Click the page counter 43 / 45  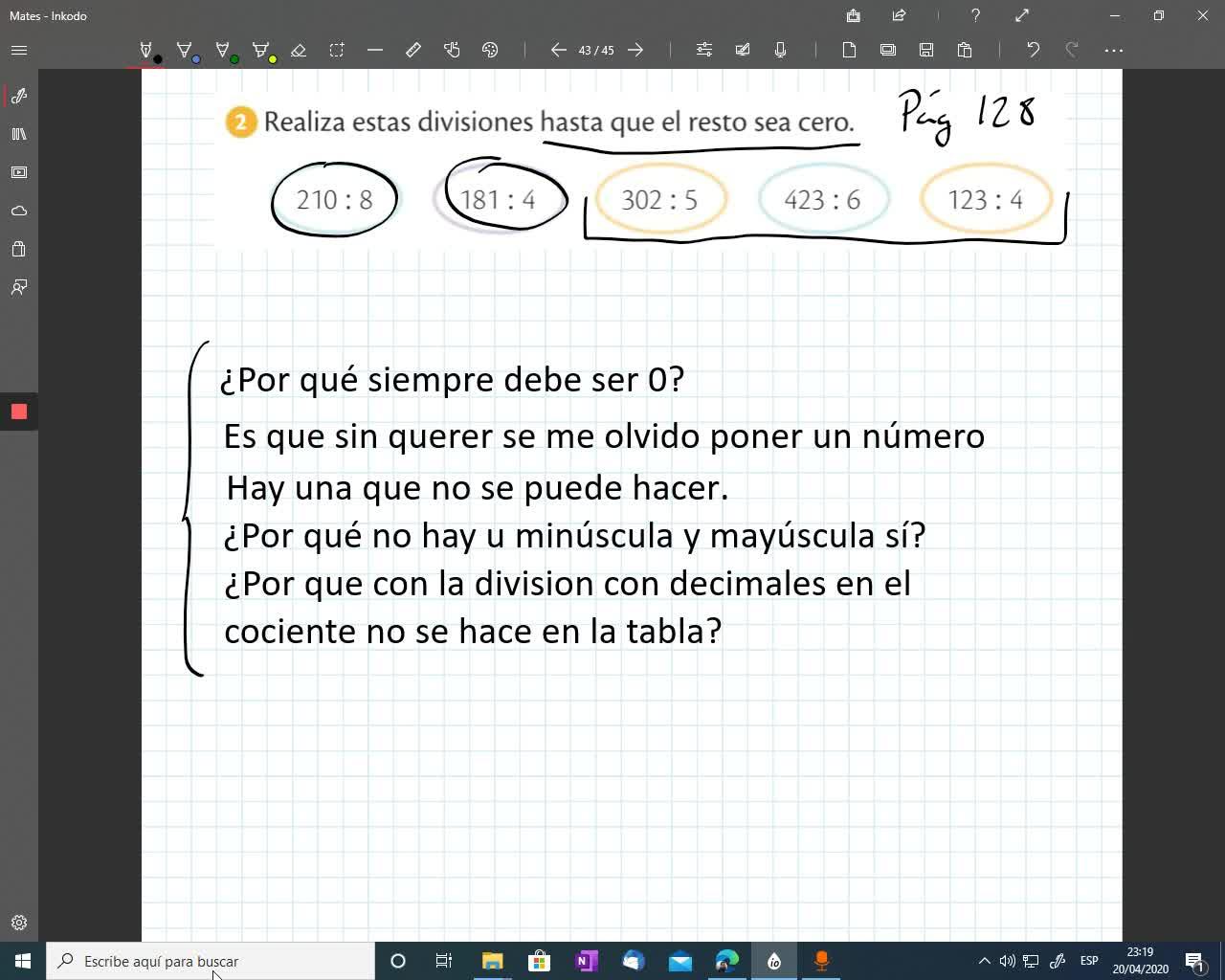596,50
